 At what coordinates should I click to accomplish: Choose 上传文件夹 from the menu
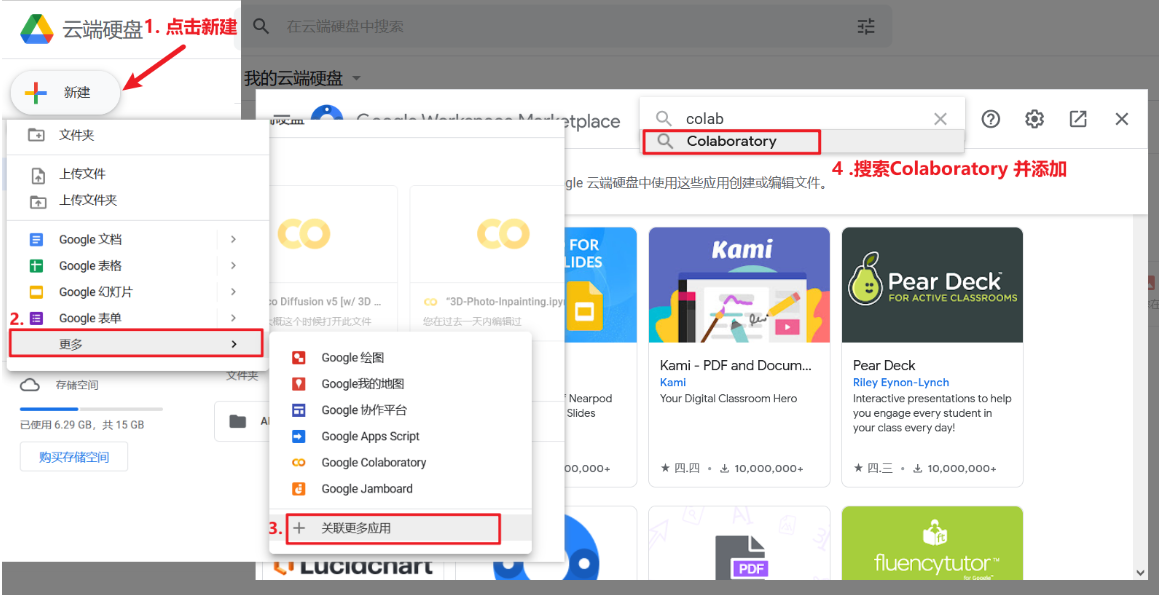[137, 200]
